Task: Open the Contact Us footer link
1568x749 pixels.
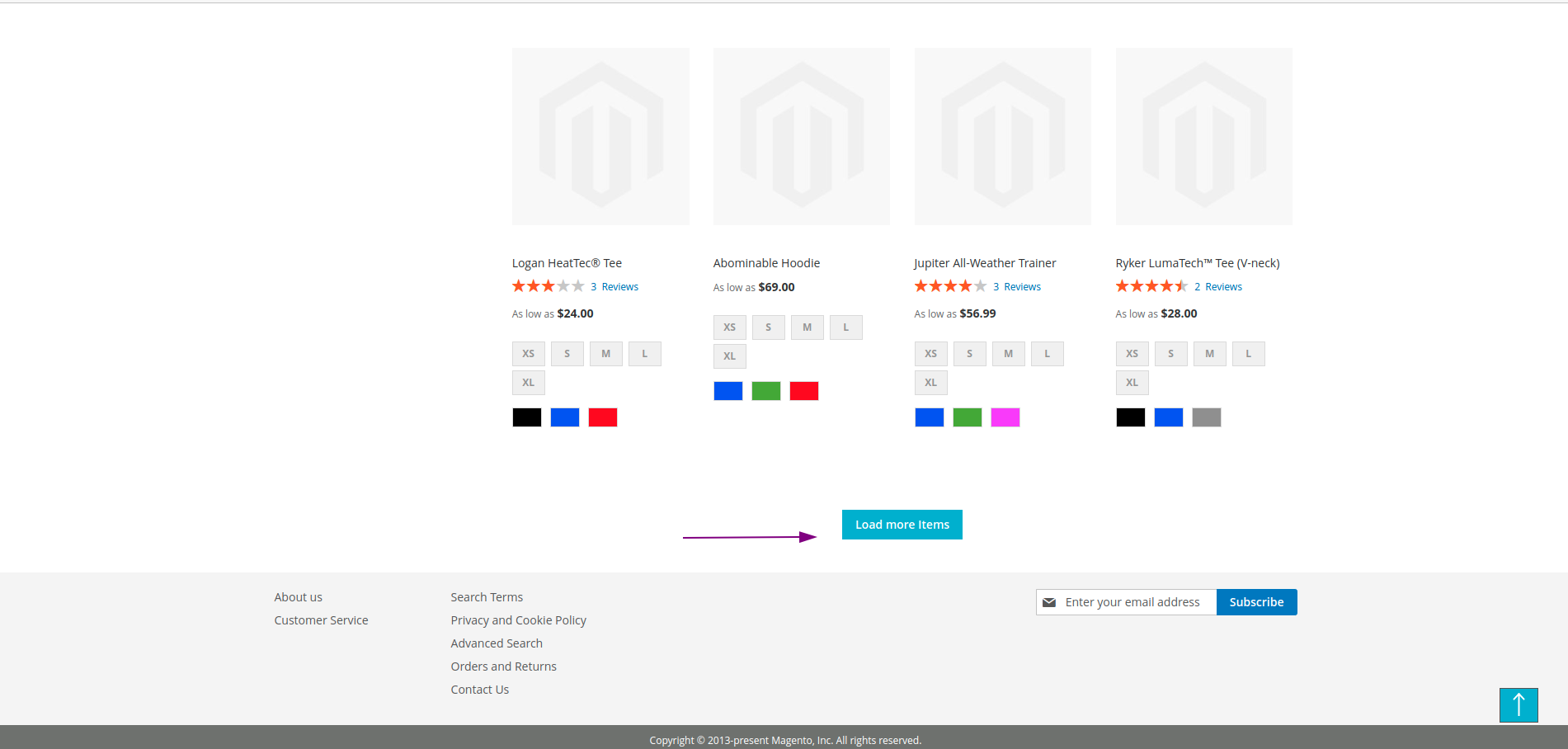Action: (480, 690)
